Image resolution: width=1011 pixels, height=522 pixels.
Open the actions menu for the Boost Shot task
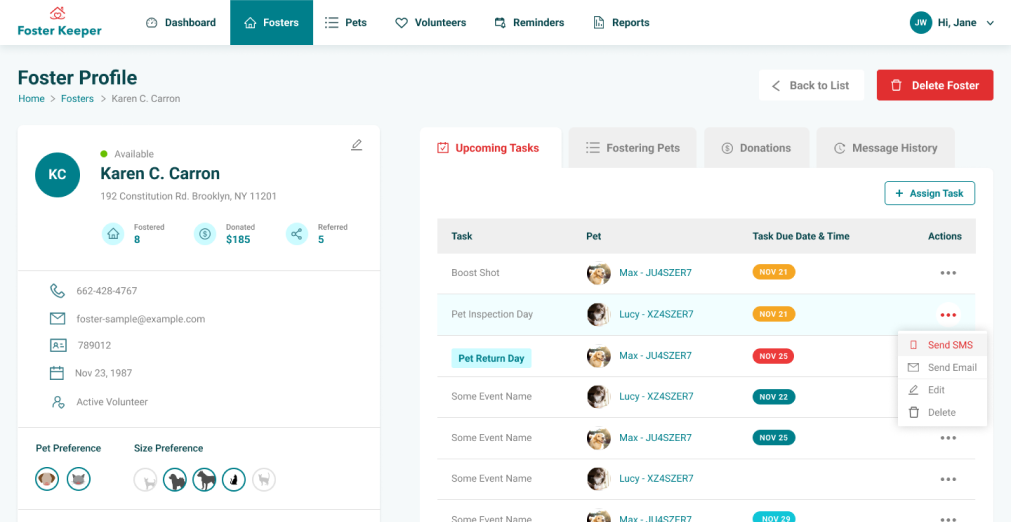(947, 273)
